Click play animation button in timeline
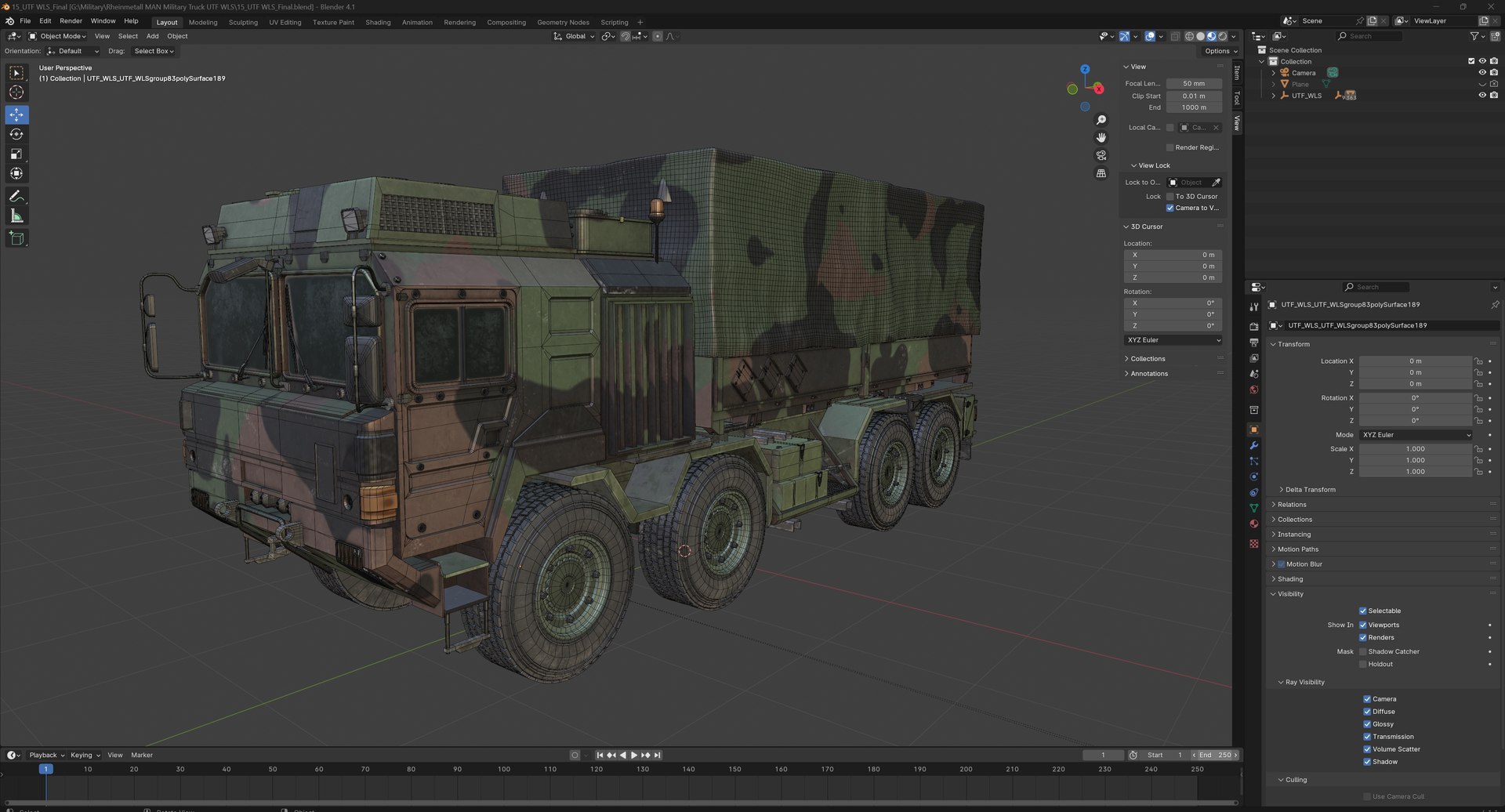 [633, 756]
